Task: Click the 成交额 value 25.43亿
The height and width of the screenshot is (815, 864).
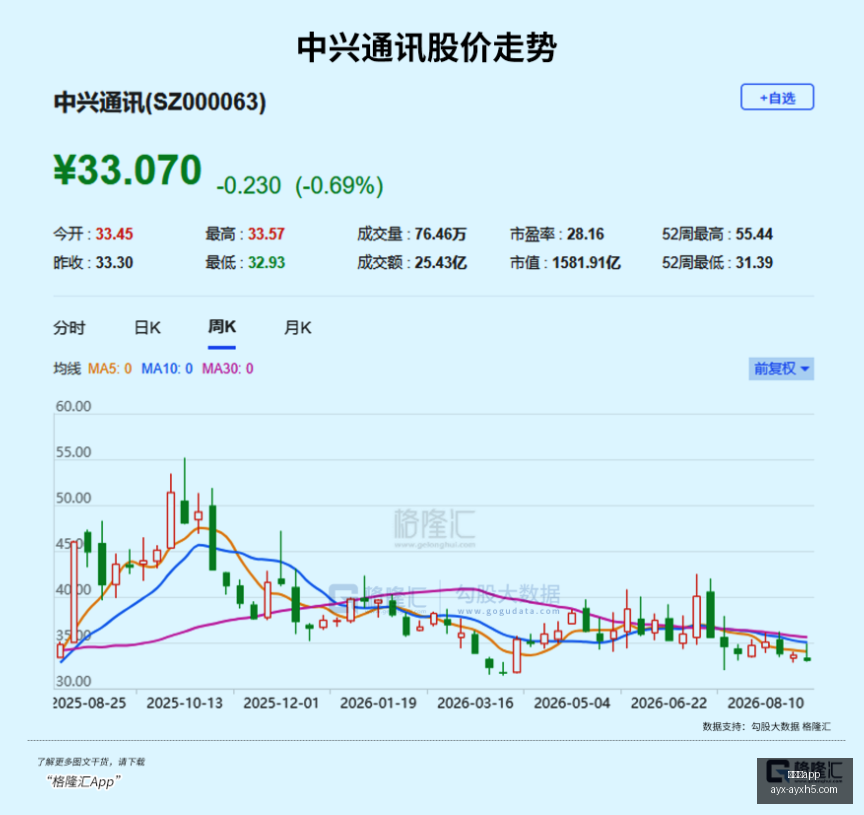Action: pos(440,263)
